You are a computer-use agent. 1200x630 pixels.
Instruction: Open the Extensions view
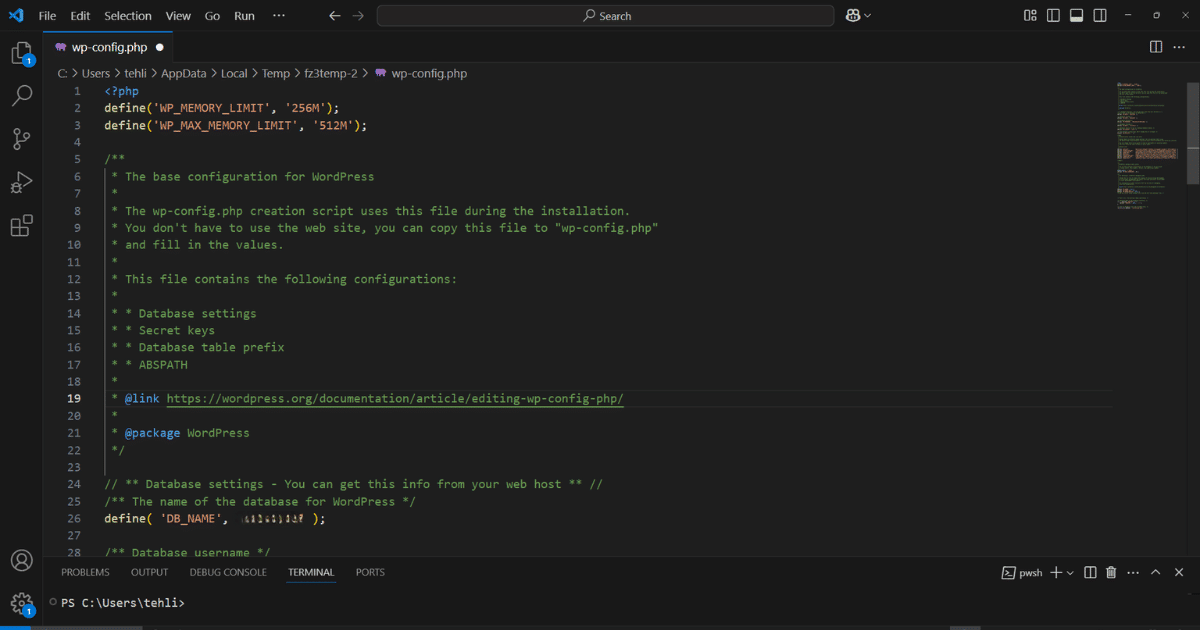21,226
